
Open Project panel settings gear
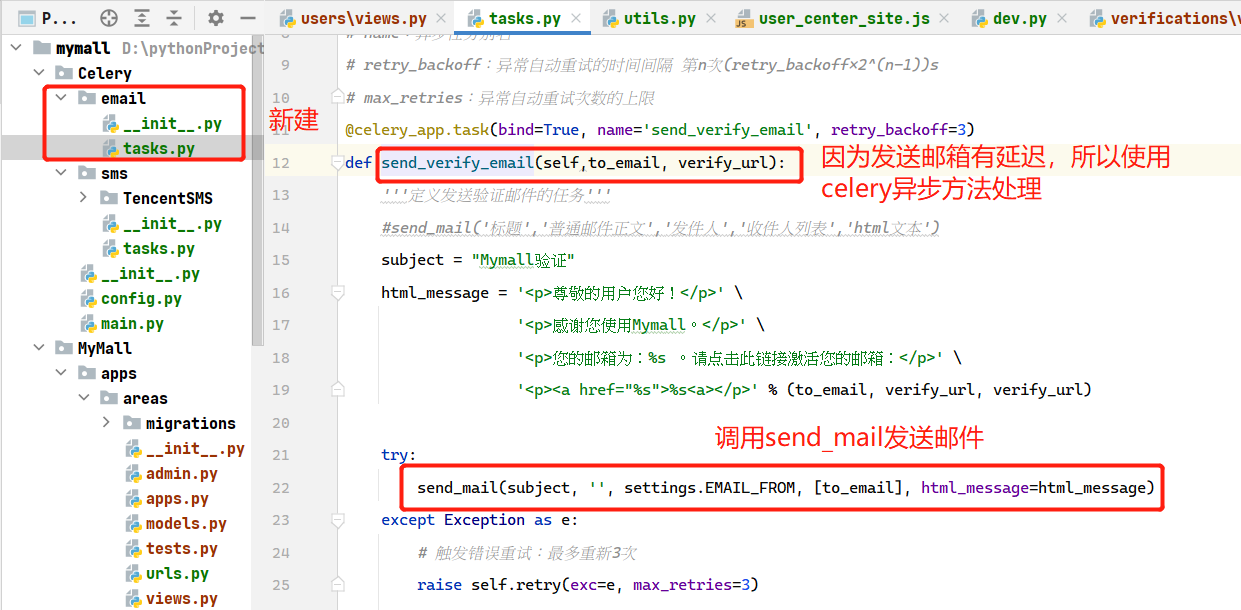[x=216, y=18]
